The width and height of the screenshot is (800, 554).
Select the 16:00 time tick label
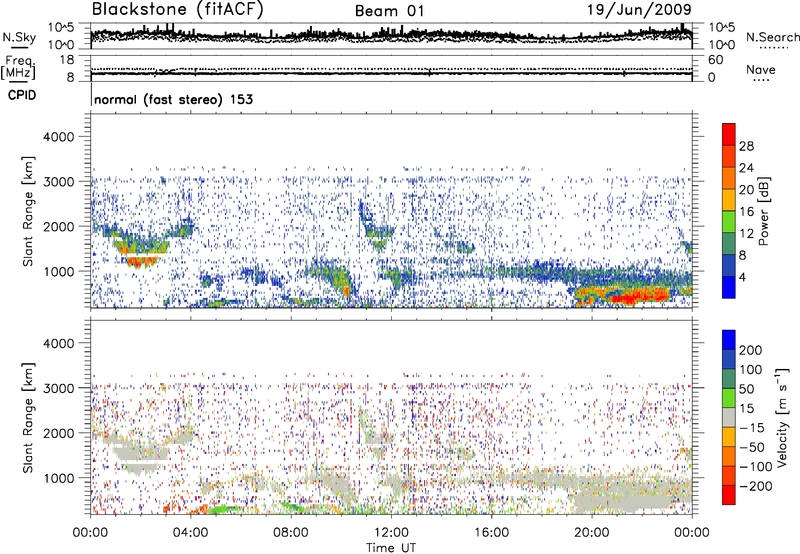[x=491, y=533]
